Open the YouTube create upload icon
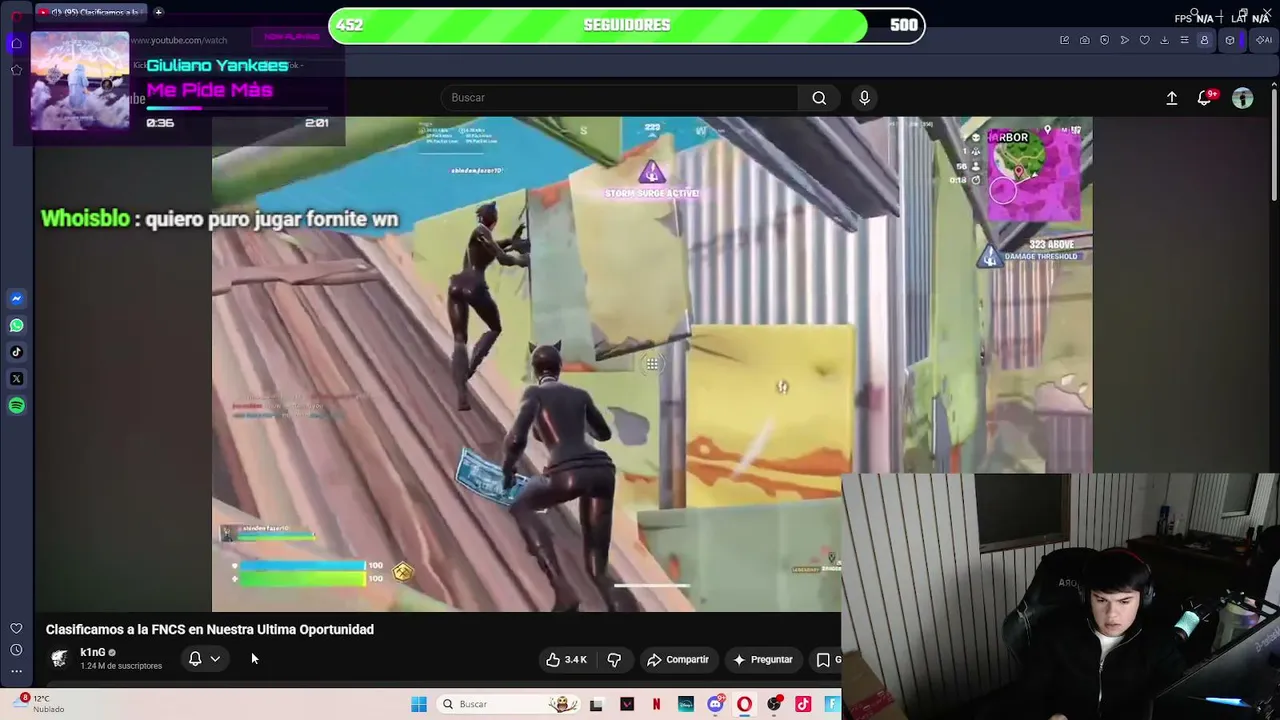 pos(1172,98)
